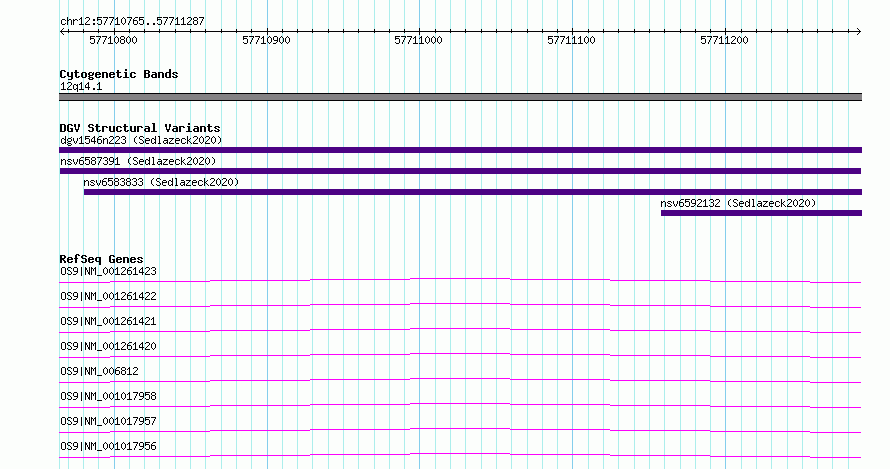Click the 57711100 ruler coordinate
This screenshot has width=890, height=469.
pos(571,40)
